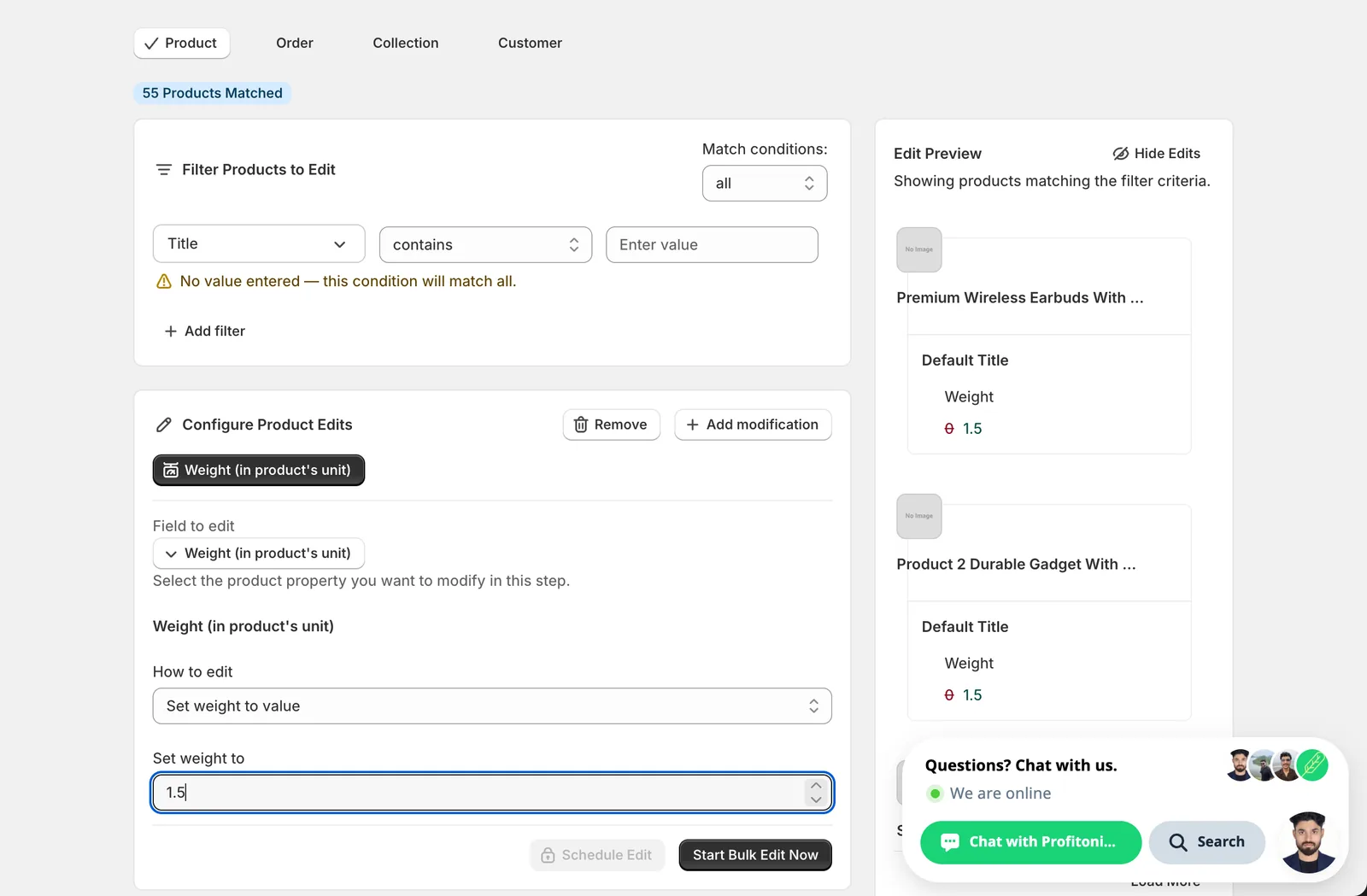Click Start Bulk Edit Now
Viewport: 1367px width, 896px height.
[x=755, y=855]
